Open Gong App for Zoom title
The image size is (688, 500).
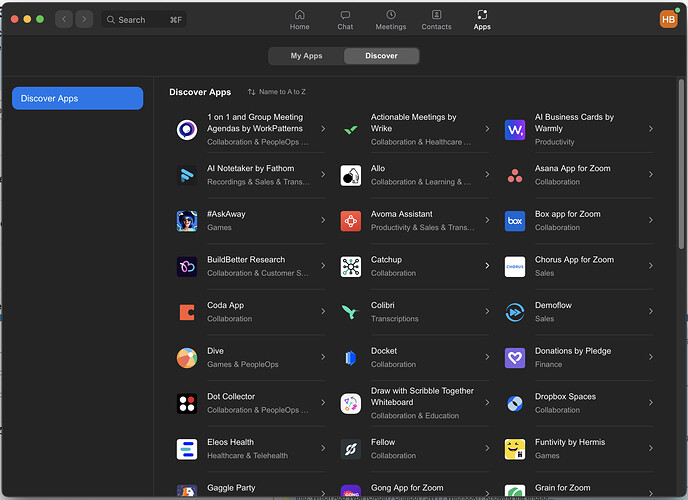pos(407,488)
